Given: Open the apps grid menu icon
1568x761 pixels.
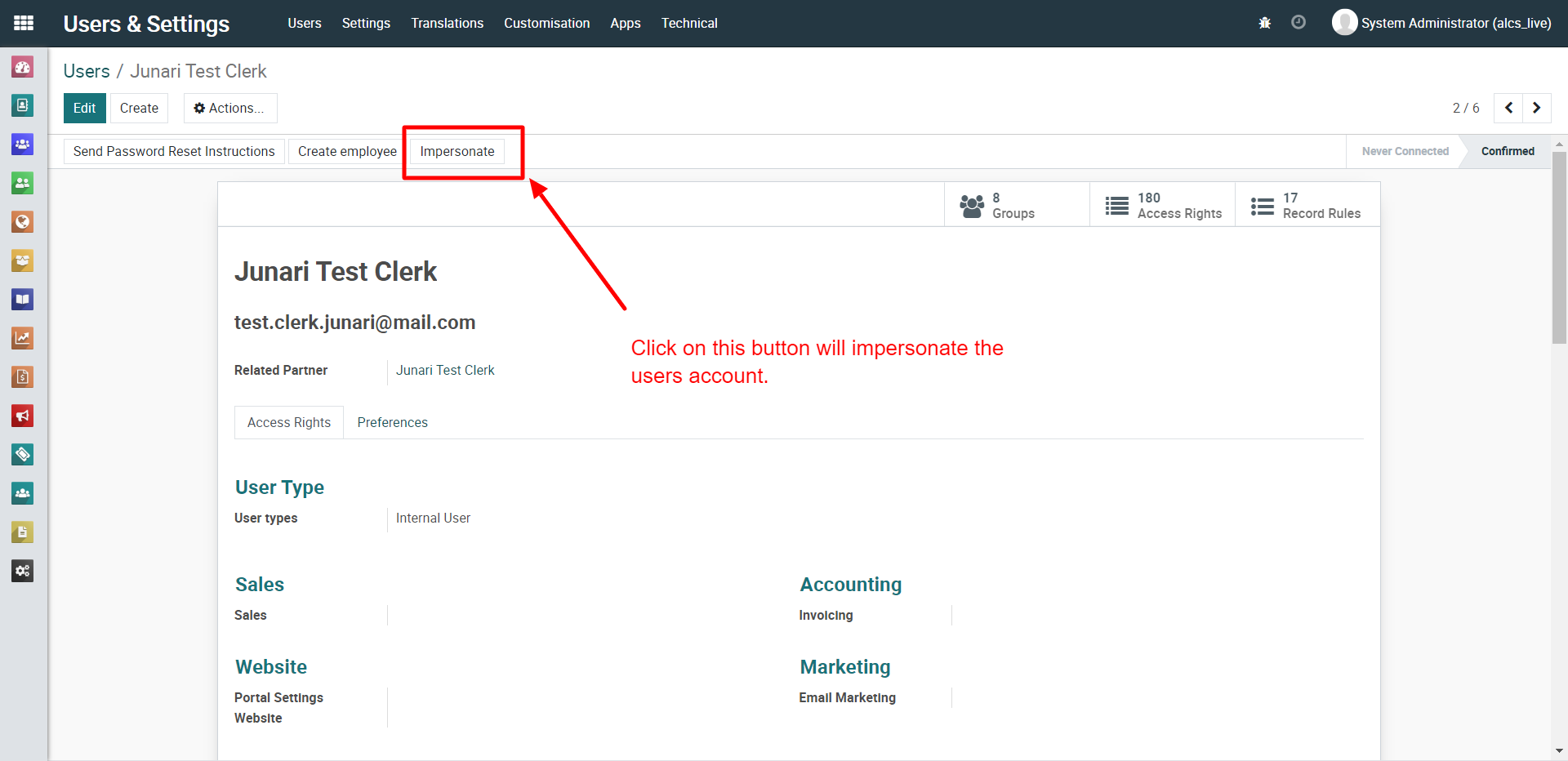Looking at the screenshot, I should point(24,23).
